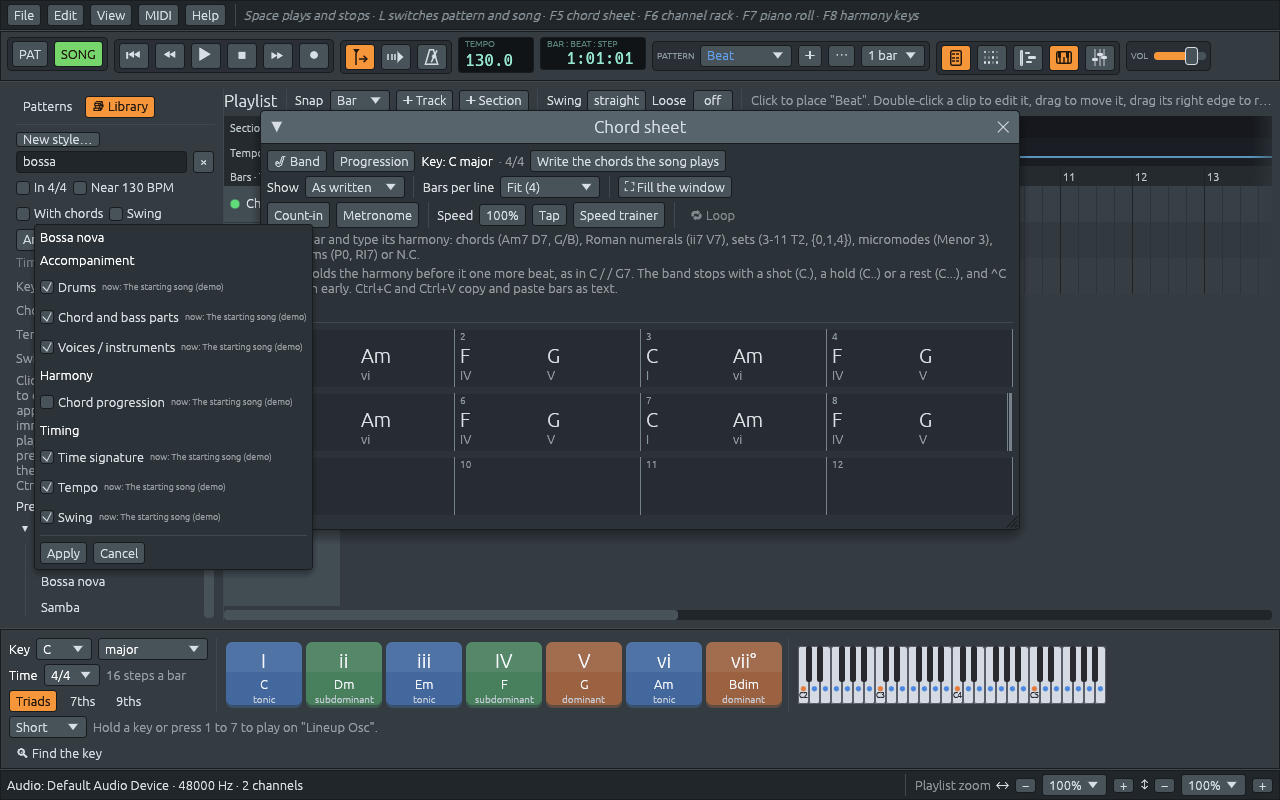Jump to song start with rewind-to-beginning button

pyautogui.click(x=132, y=56)
